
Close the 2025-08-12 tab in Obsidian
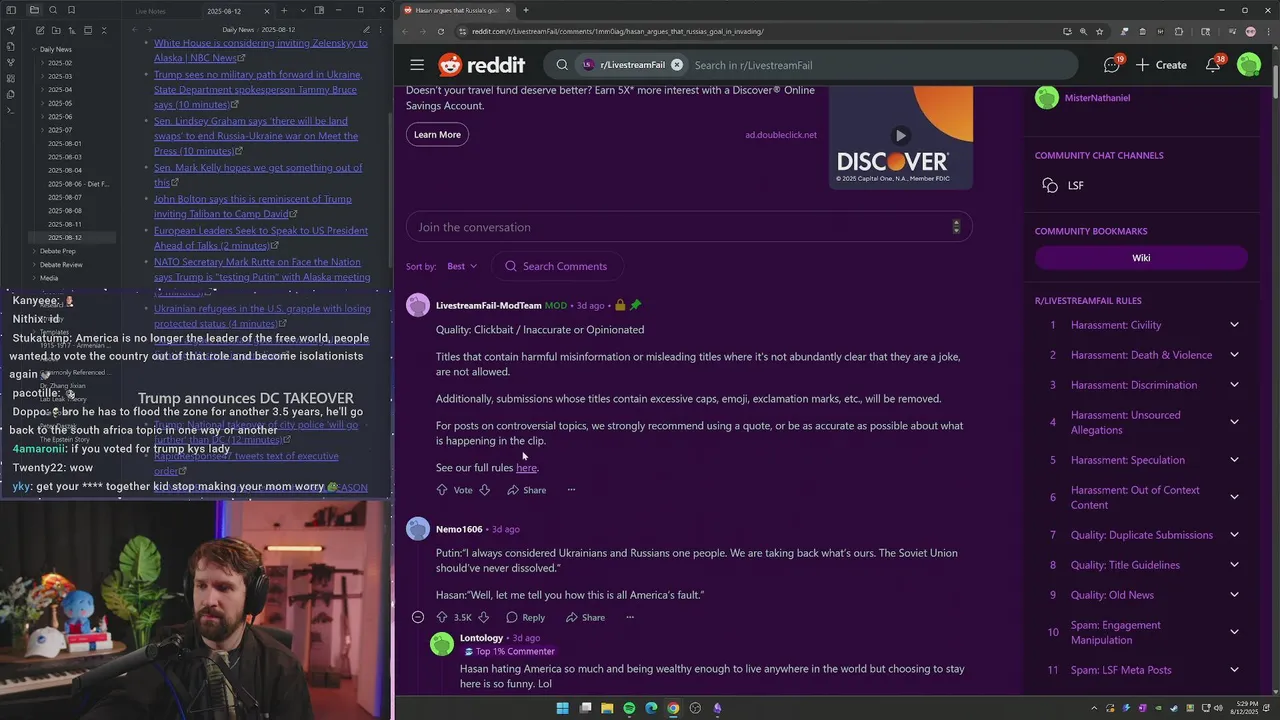tap(267, 11)
